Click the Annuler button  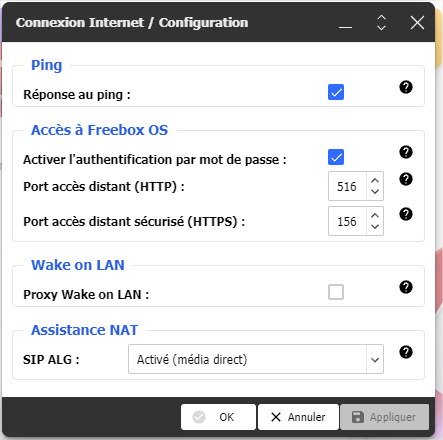[x=298, y=417]
